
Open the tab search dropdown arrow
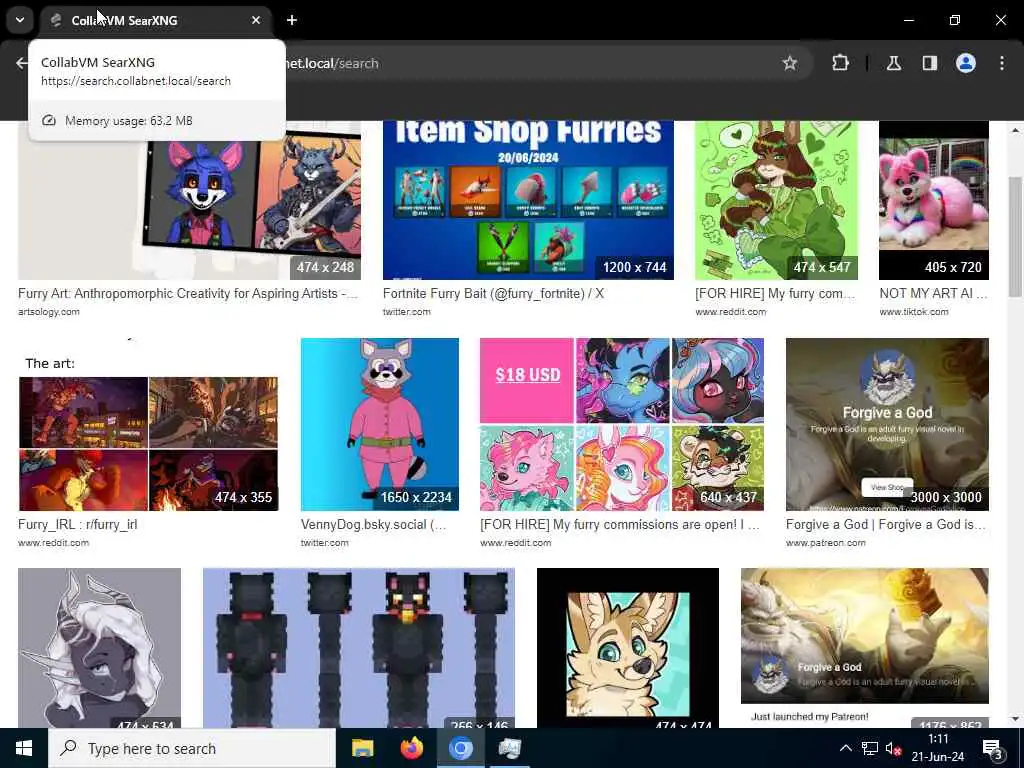click(x=20, y=20)
